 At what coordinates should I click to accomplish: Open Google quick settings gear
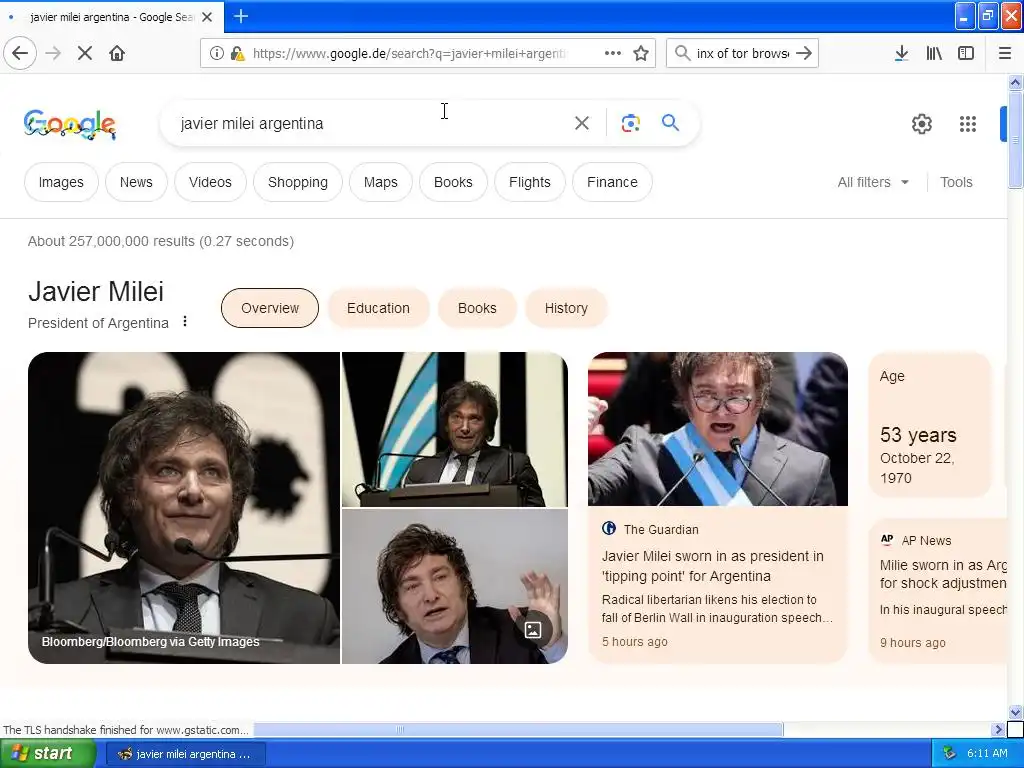921,124
